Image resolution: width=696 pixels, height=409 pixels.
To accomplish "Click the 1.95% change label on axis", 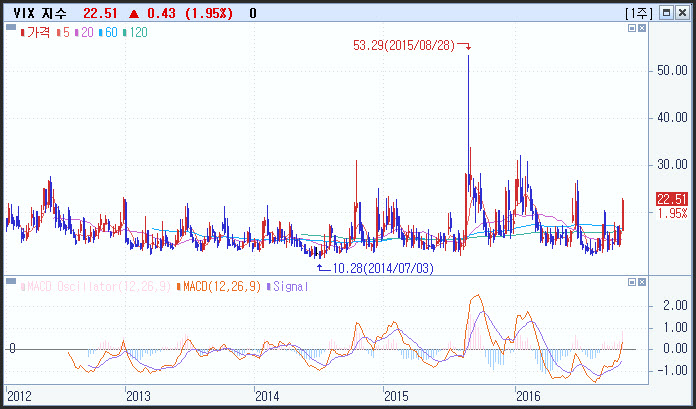I will [673, 213].
